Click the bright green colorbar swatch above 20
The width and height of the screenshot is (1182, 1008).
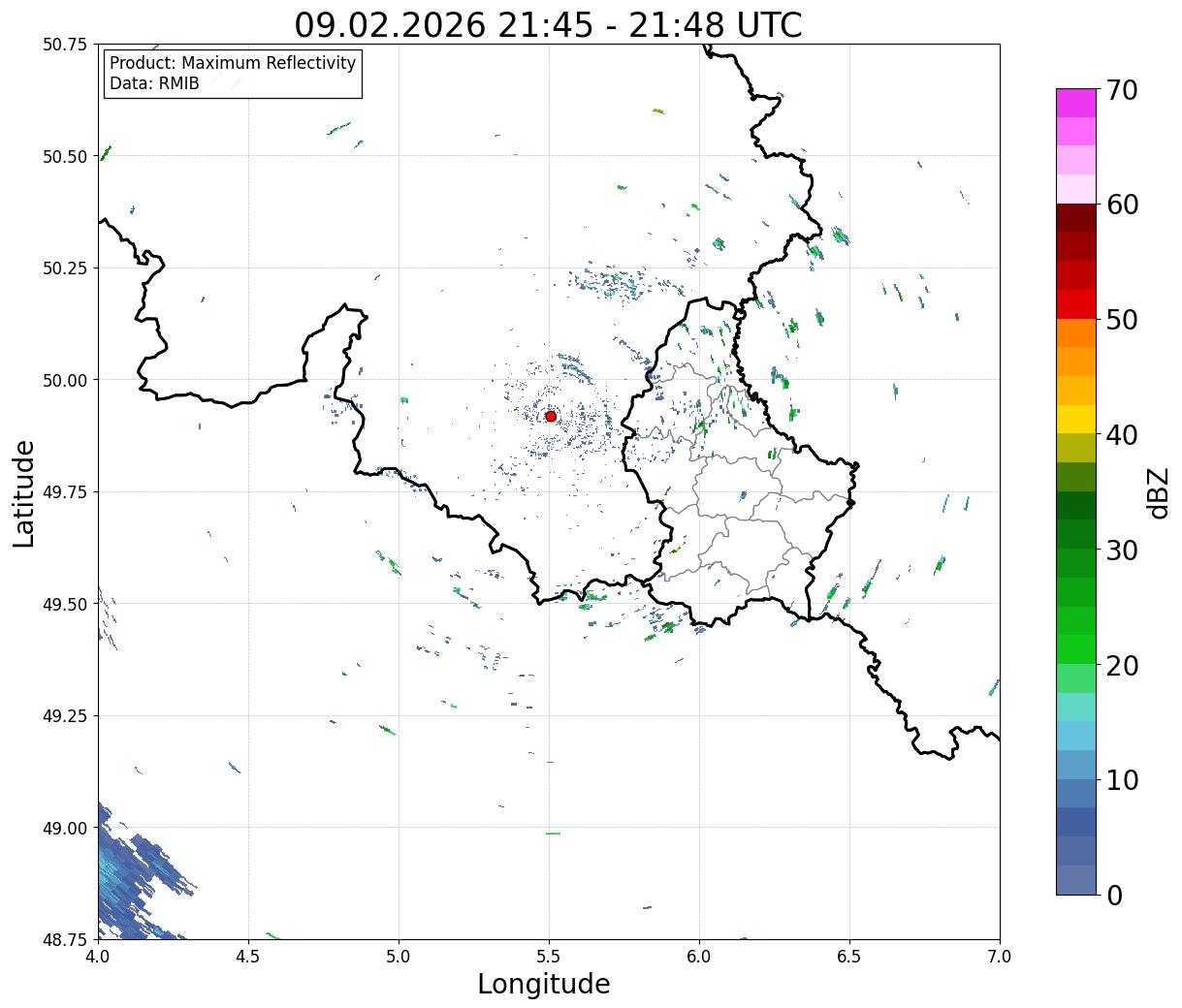1076,649
